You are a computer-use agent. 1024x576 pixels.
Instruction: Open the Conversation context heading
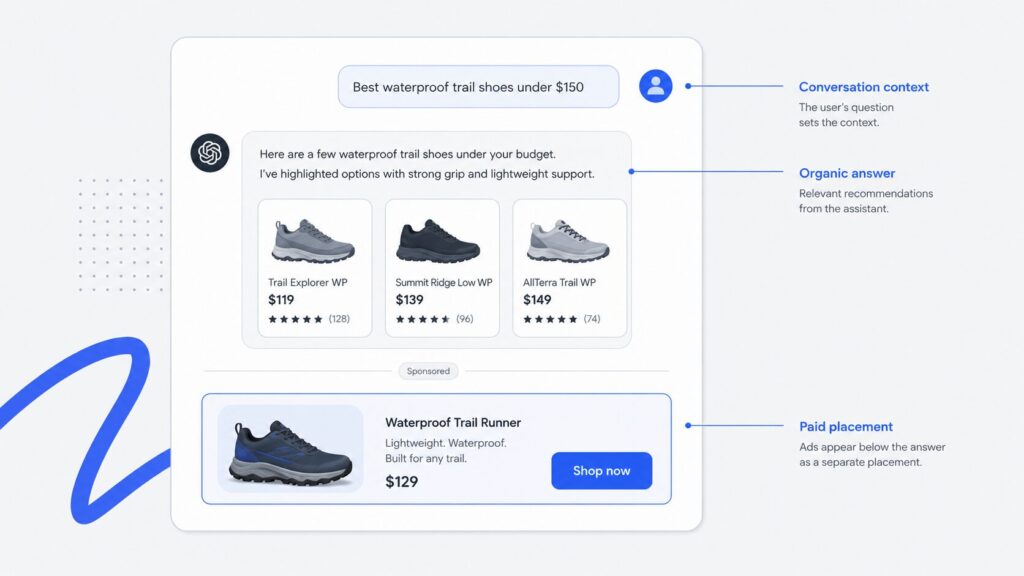point(863,87)
